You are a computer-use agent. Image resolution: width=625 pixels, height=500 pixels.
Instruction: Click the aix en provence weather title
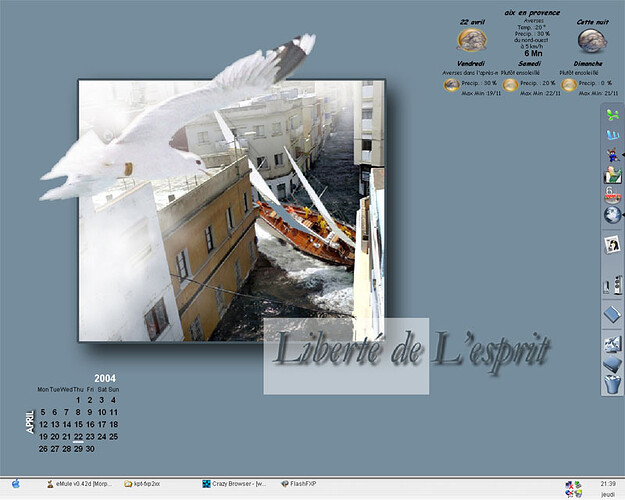(x=532, y=14)
